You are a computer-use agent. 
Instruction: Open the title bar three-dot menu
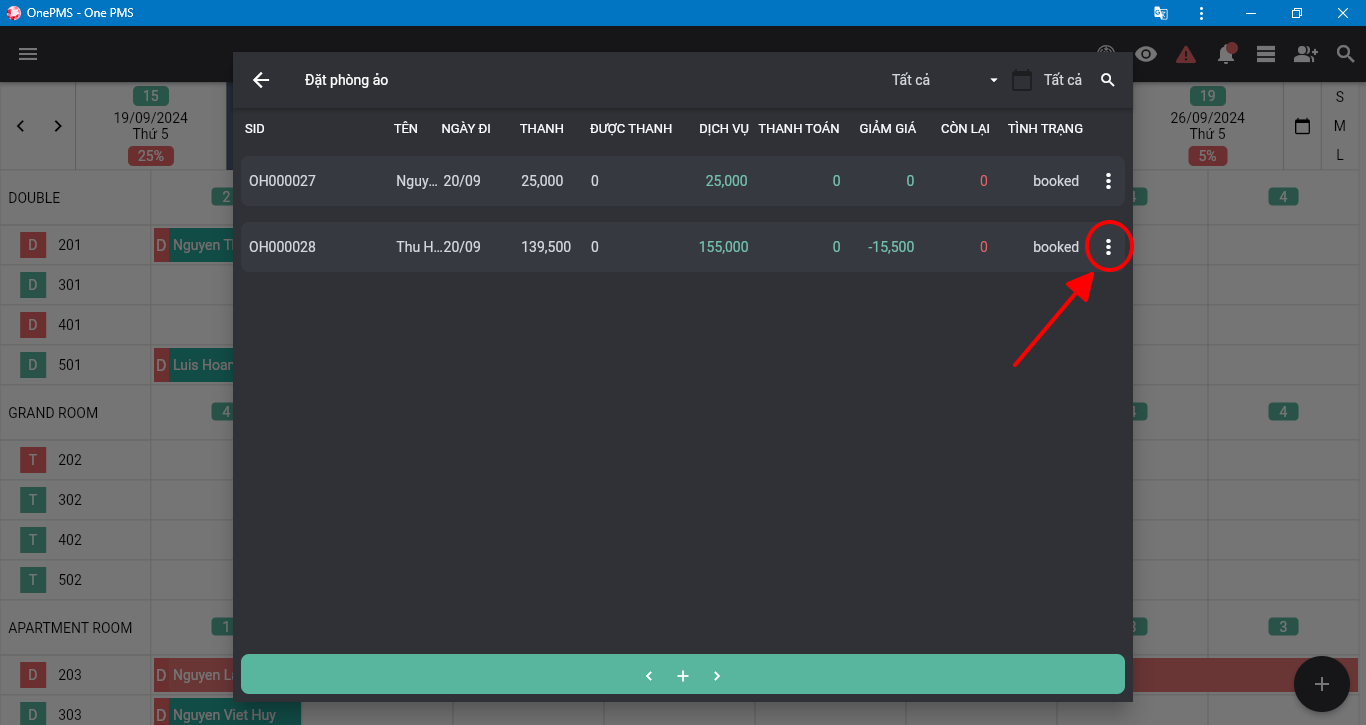pyautogui.click(x=1201, y=13)
